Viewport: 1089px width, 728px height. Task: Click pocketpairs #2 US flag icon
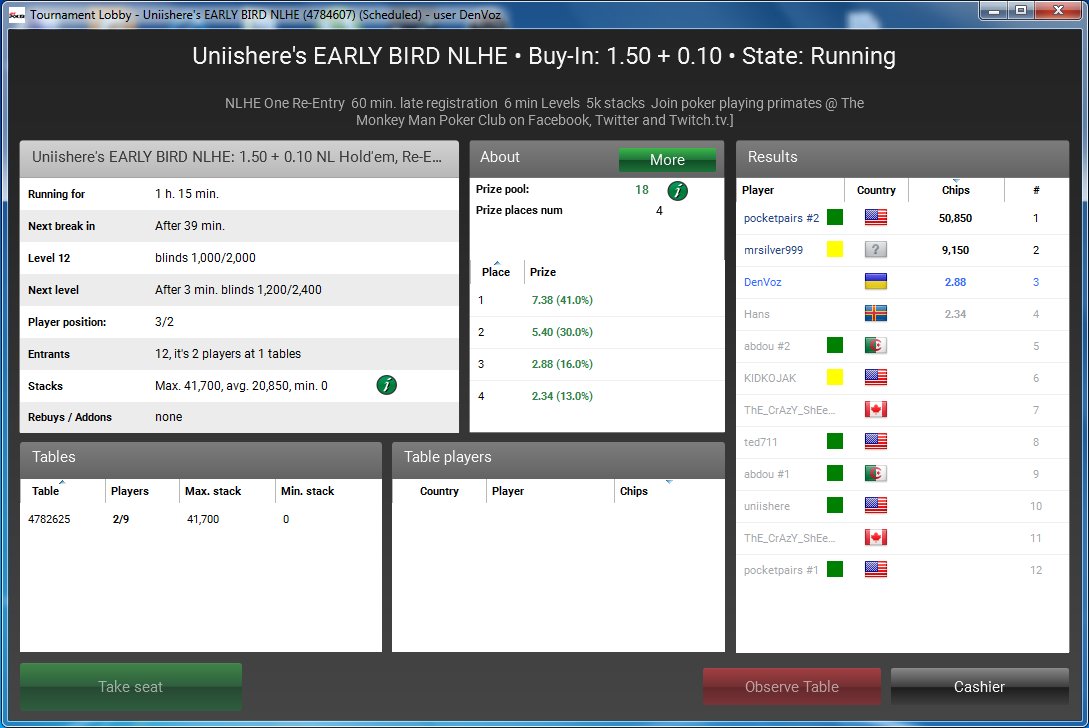click(x=876, y=217)
